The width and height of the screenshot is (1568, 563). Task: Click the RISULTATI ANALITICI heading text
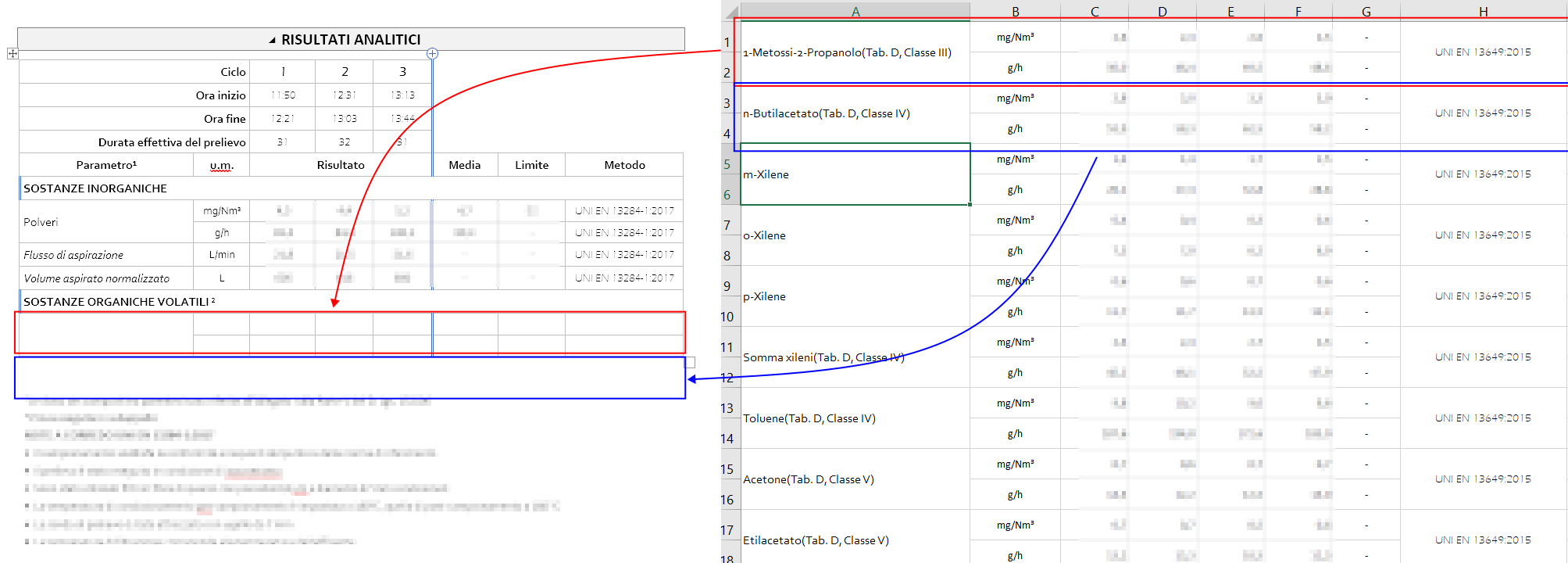[x=351, y=40]
